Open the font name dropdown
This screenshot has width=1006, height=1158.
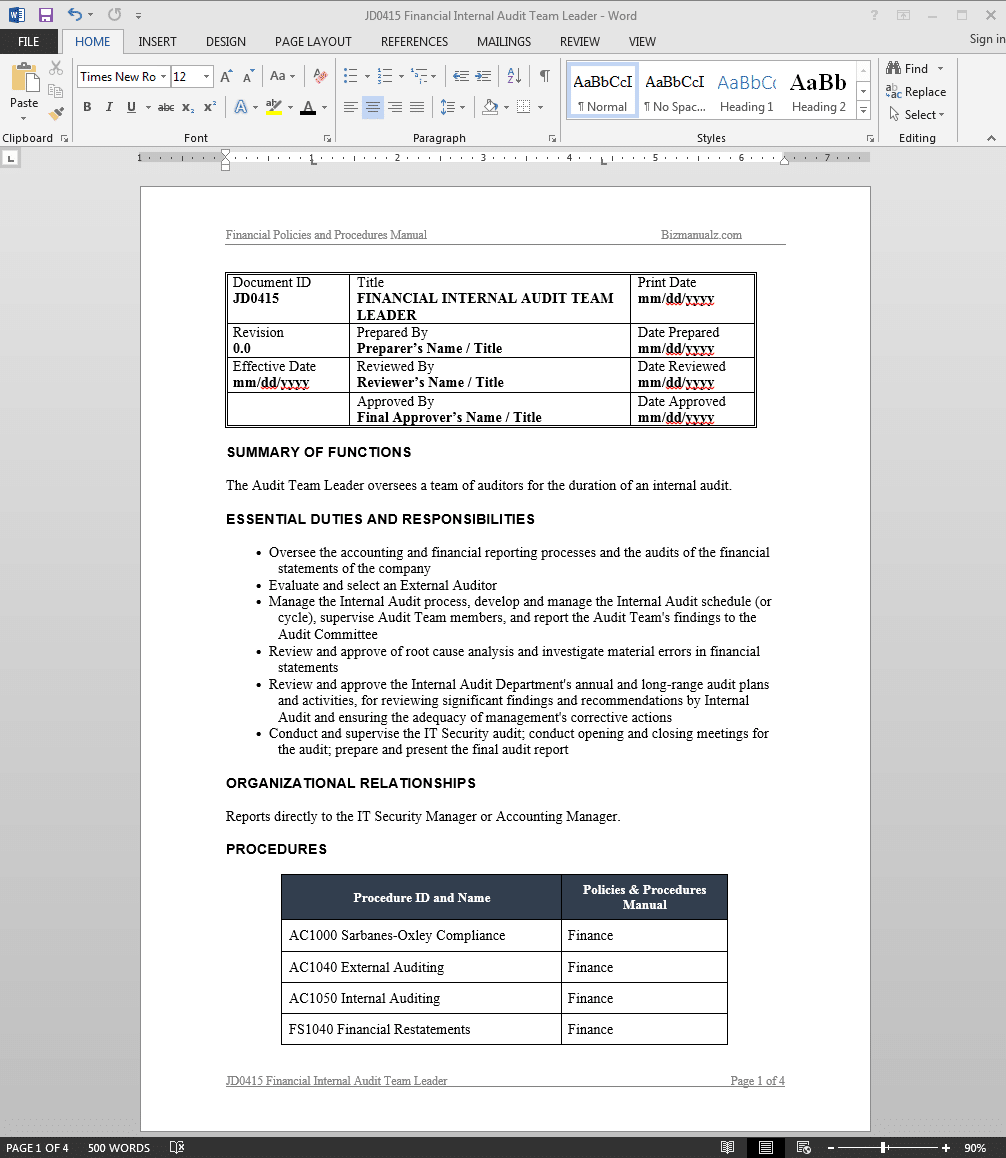click(163, 76)
